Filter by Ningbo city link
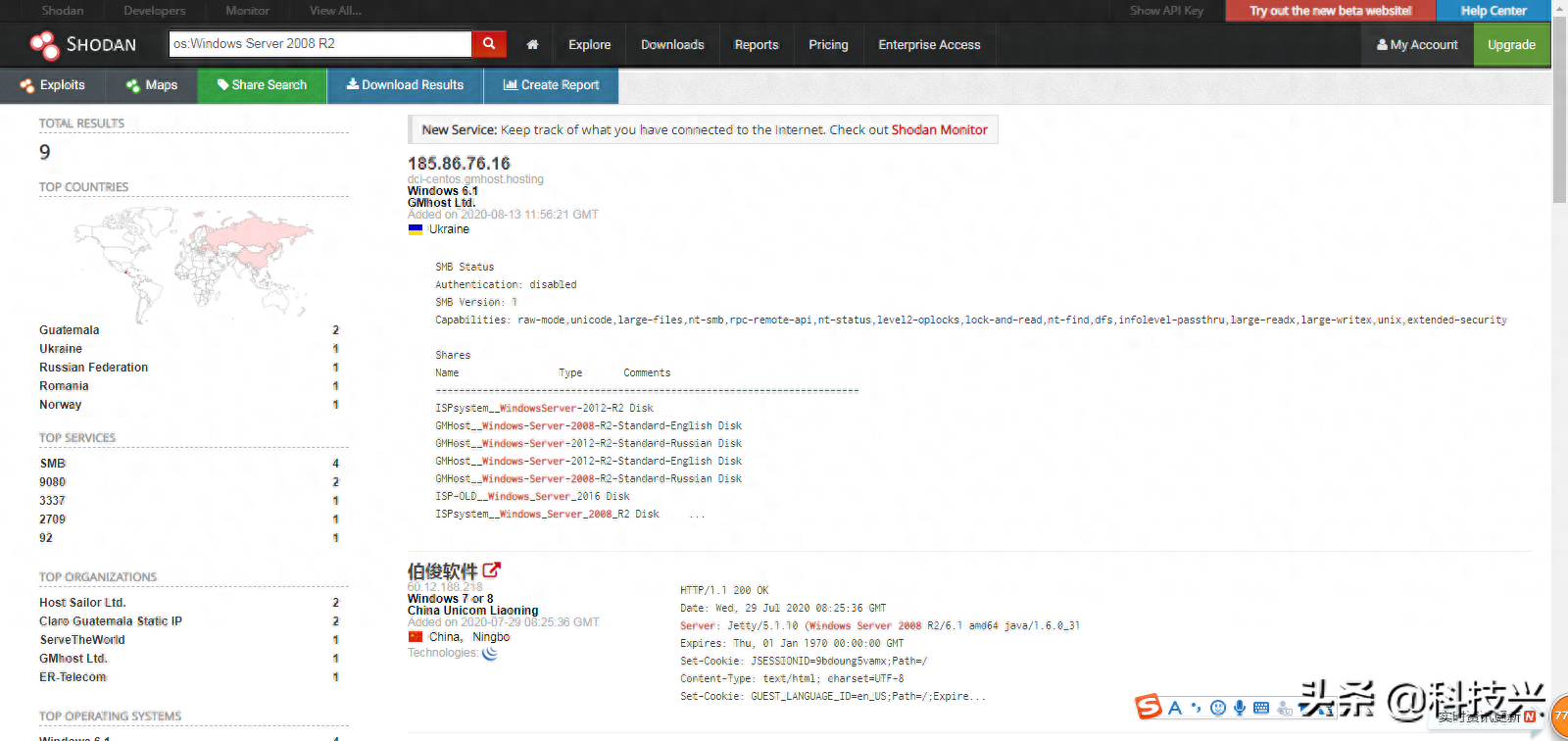Viewport: 1568px width, 741px height. pyautogui.click(x=491, y=637)
